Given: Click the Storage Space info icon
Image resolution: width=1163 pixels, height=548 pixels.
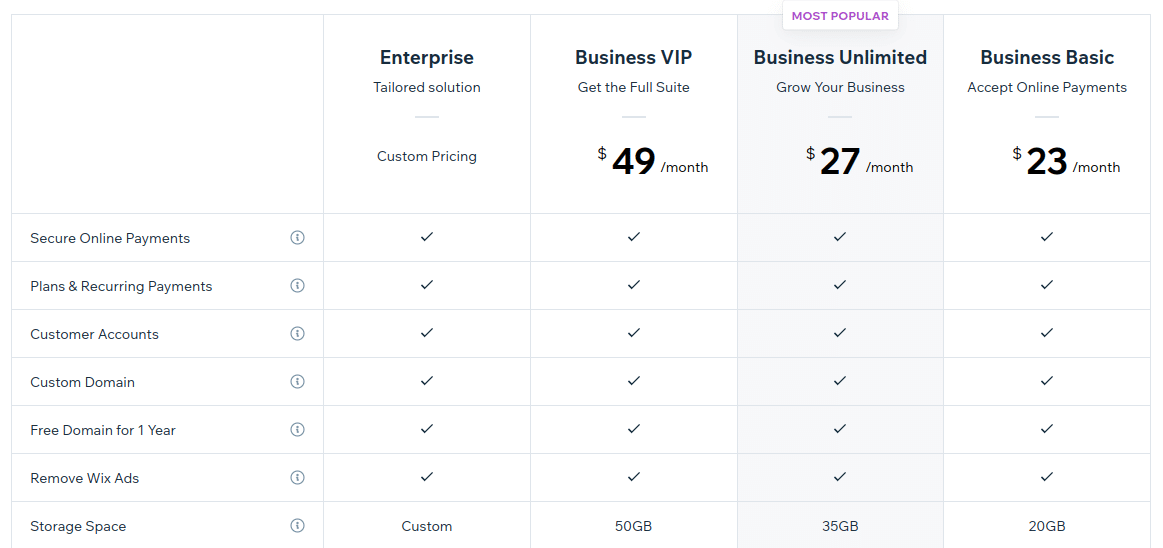Looking at the screenshot, I should [x=297, y=526].
